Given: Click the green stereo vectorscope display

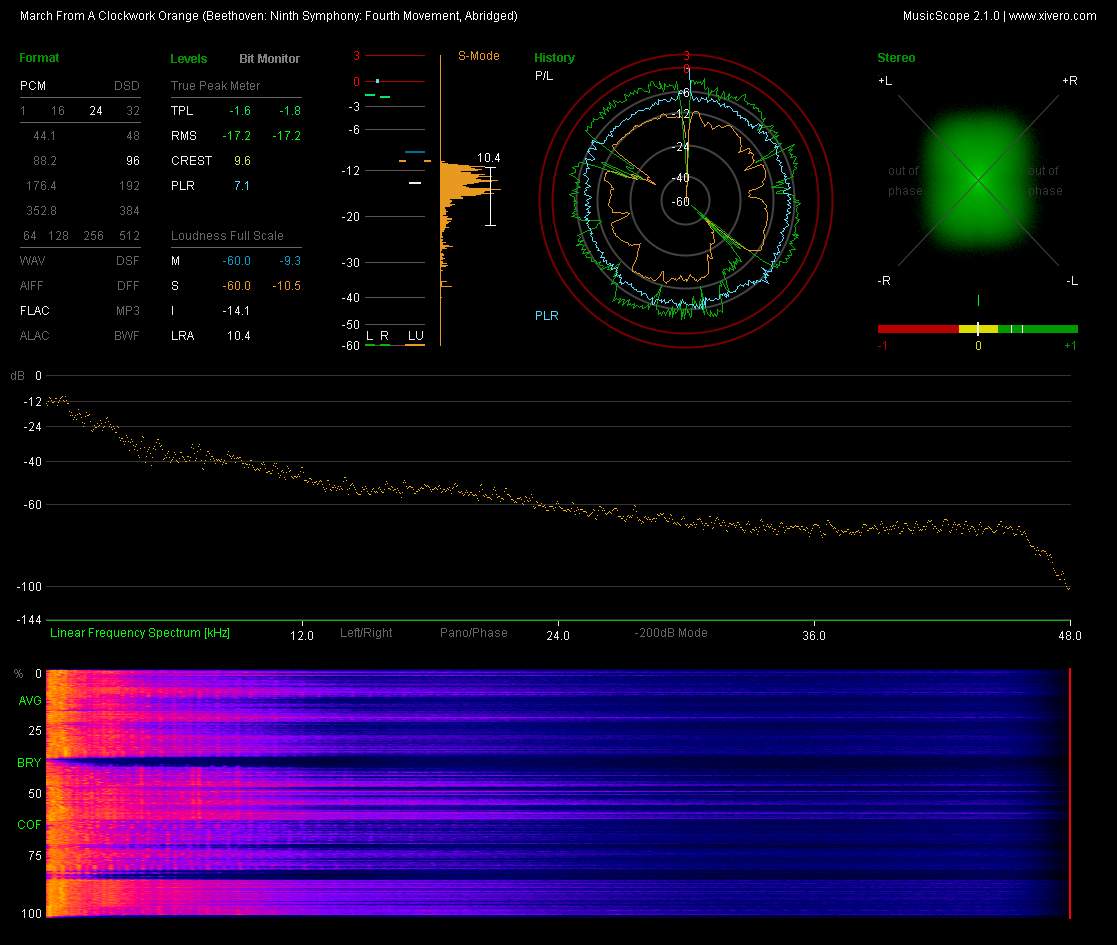Looking at the screenshot, I should point(977,181).
